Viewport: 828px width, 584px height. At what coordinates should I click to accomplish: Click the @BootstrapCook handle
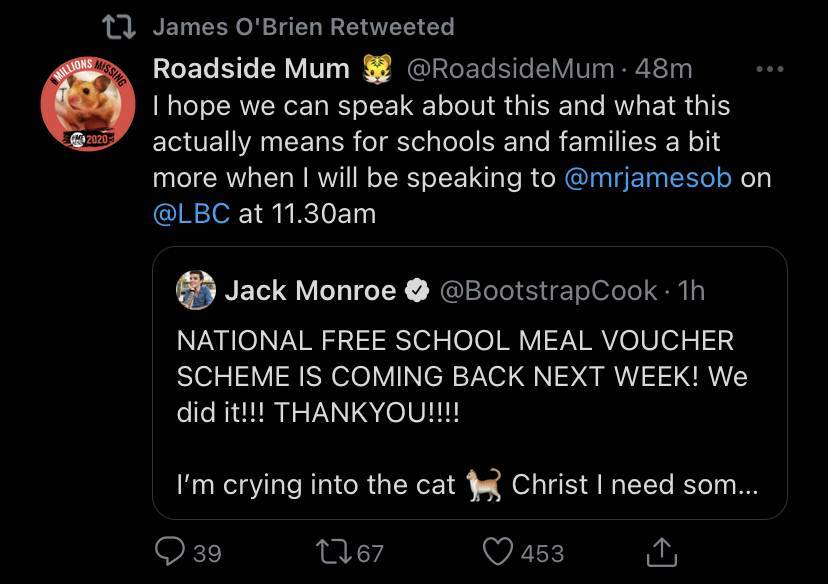click(548, 290)
